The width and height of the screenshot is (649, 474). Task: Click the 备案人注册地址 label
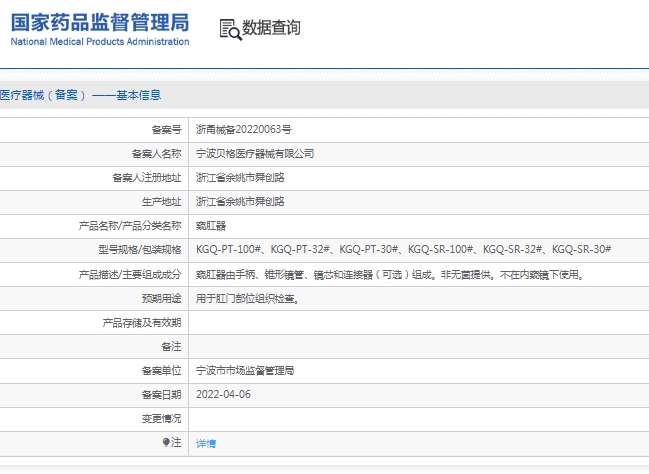[x=147, y=178]
